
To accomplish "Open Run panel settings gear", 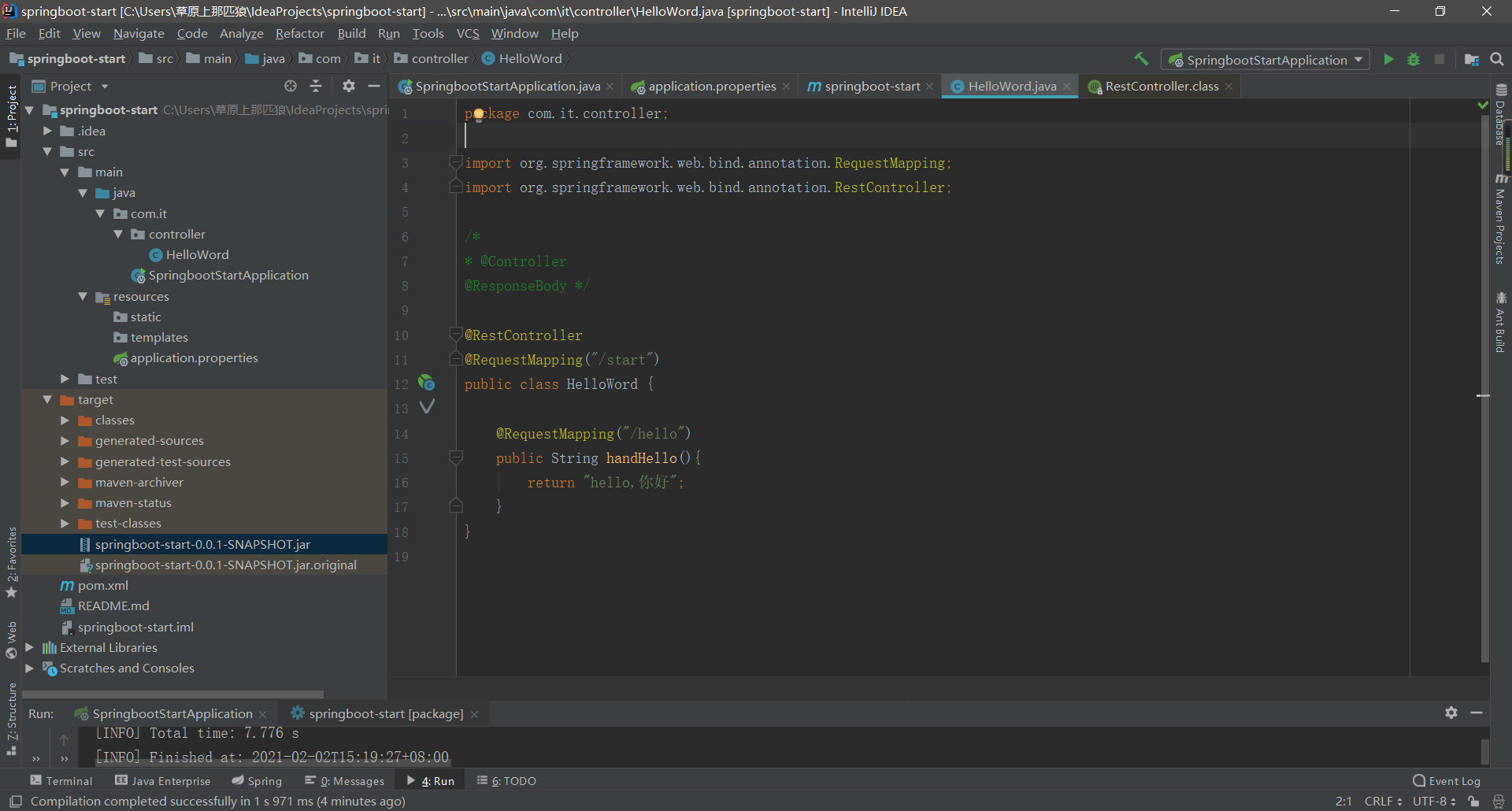I will tap(1451, 713).
